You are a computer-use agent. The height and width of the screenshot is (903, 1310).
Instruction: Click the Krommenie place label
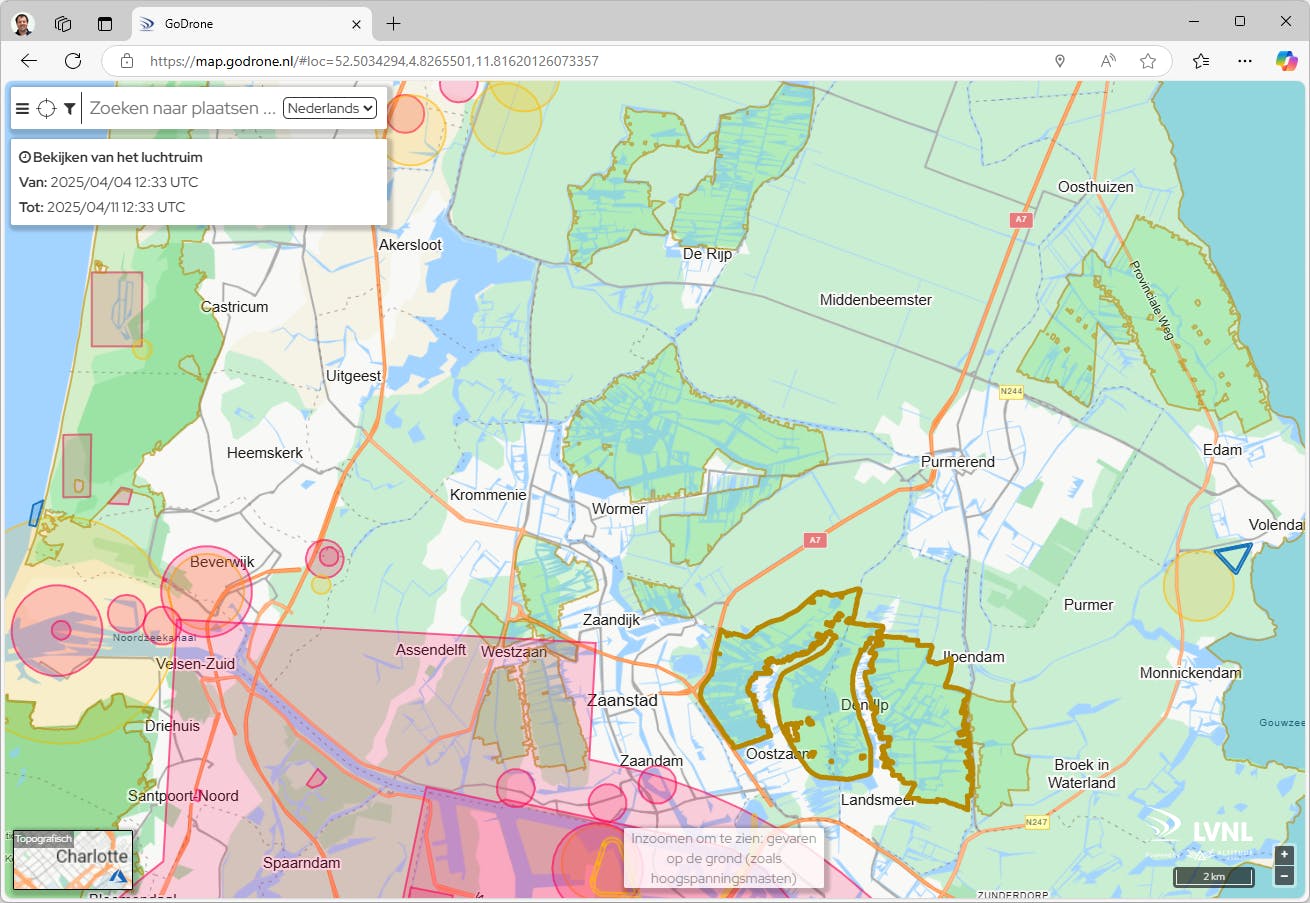[x=488, y=495]
